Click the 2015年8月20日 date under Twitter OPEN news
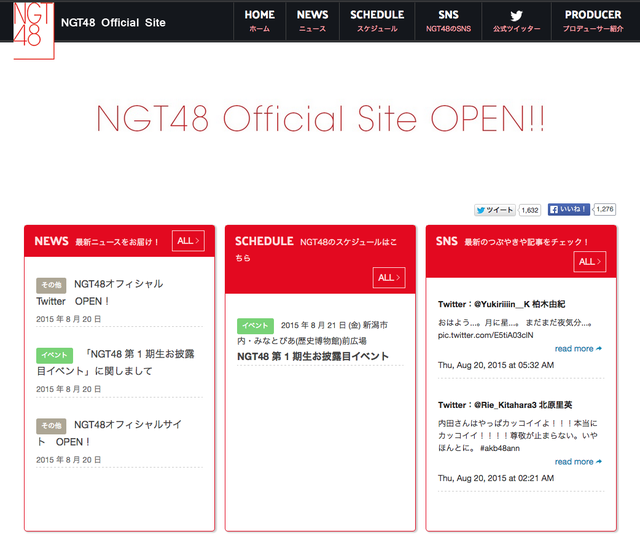The image size is (640, 537). point(69,319)
